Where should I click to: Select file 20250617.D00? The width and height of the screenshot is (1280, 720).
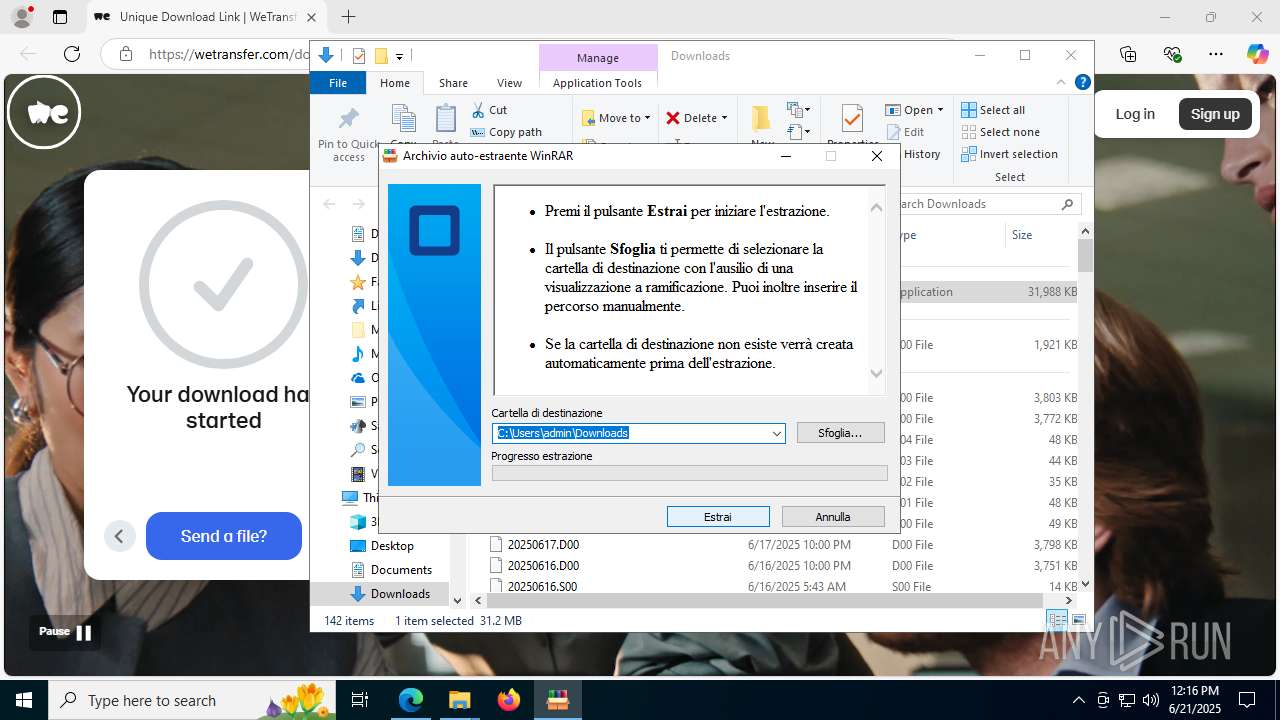tap(543, 545)
